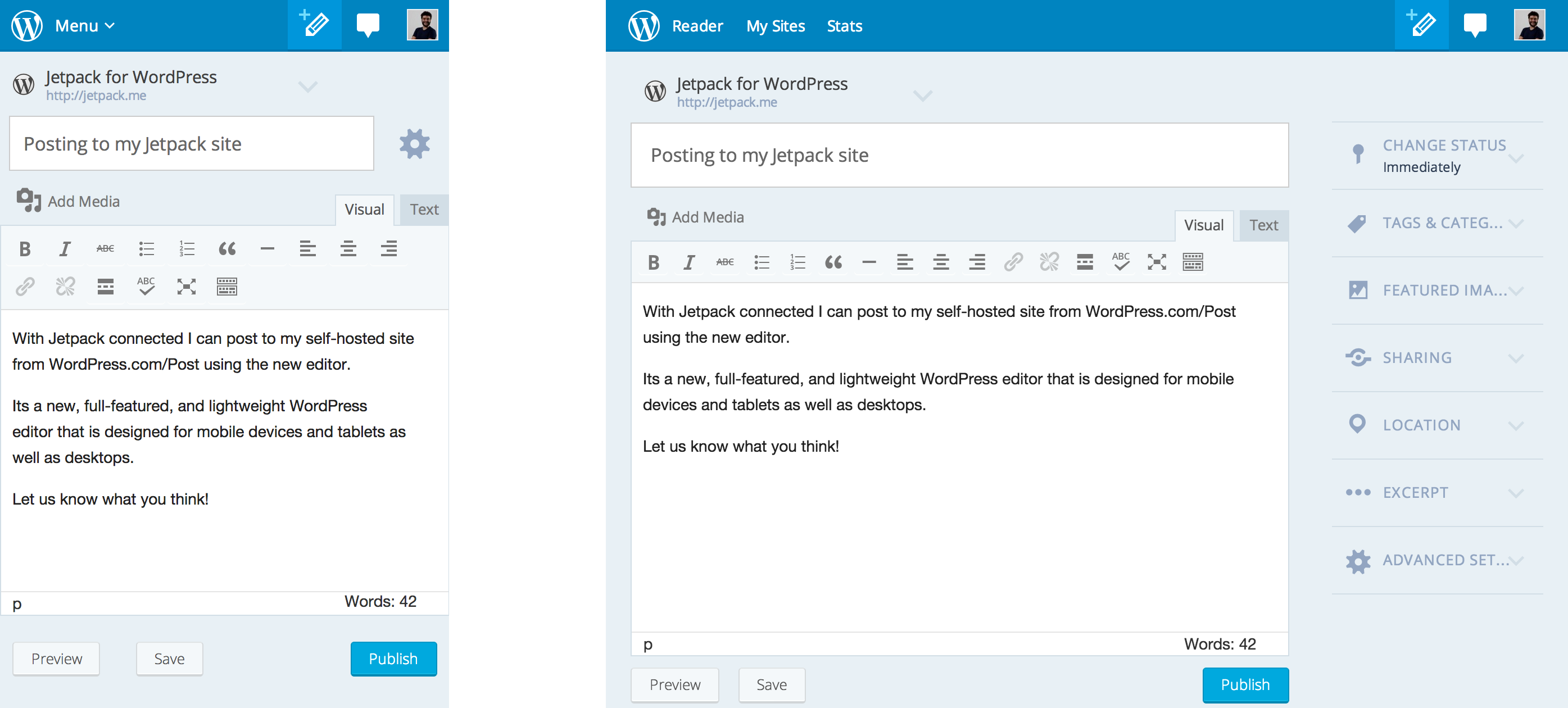Viewport: 1568px width, 708px height.
Task: Open notifications bubble in wide right header
Action: [x=1474, y=26]
